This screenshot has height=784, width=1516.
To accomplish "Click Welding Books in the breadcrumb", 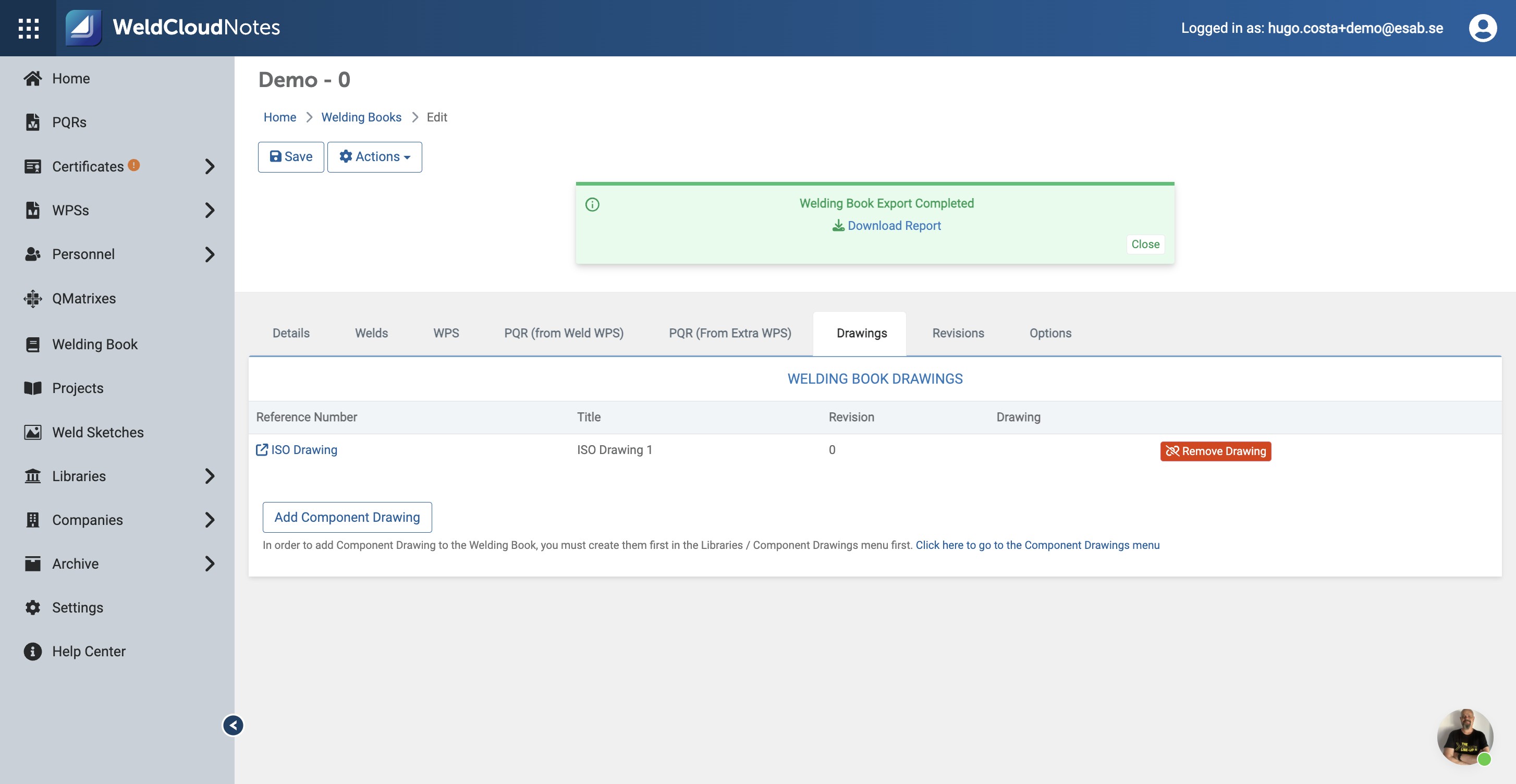I will tap(361, 117).
